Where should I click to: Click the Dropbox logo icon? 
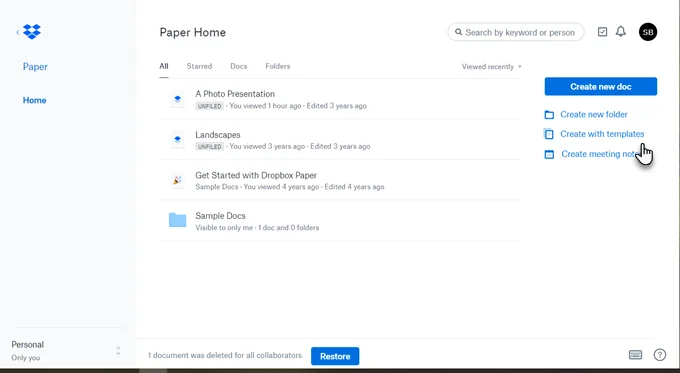coord(32,32)
